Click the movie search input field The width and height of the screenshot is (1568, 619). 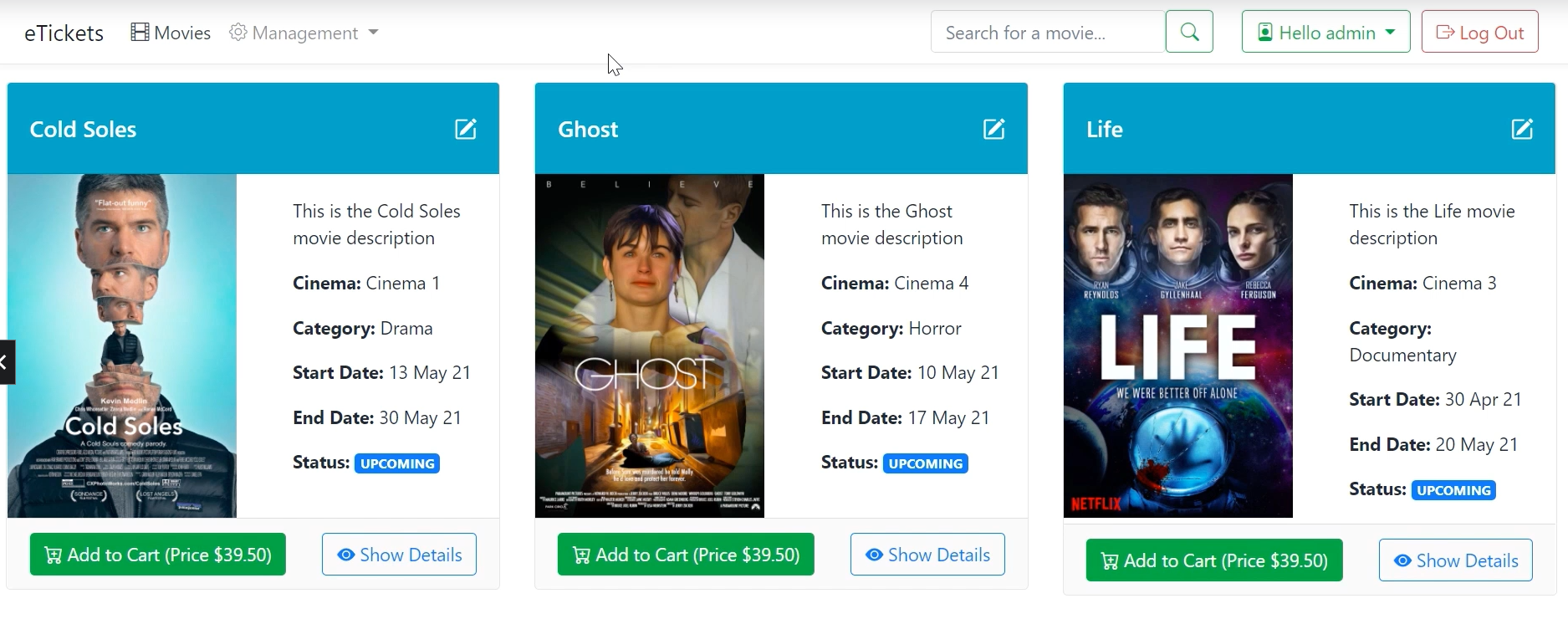(1045, 32)
